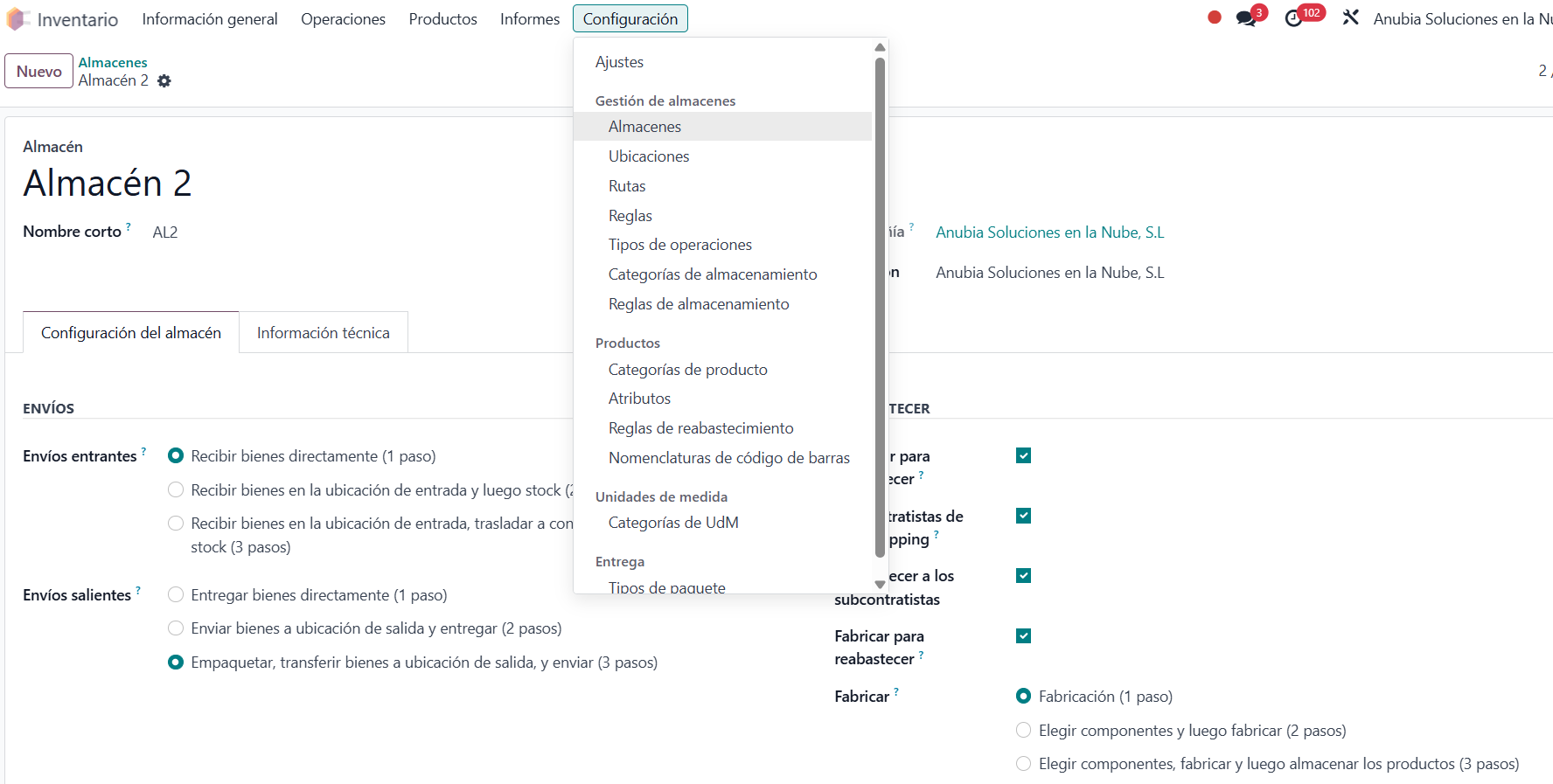Expand the Operaciones menu
Screen dimensions: 1553x784
point(343,18)
